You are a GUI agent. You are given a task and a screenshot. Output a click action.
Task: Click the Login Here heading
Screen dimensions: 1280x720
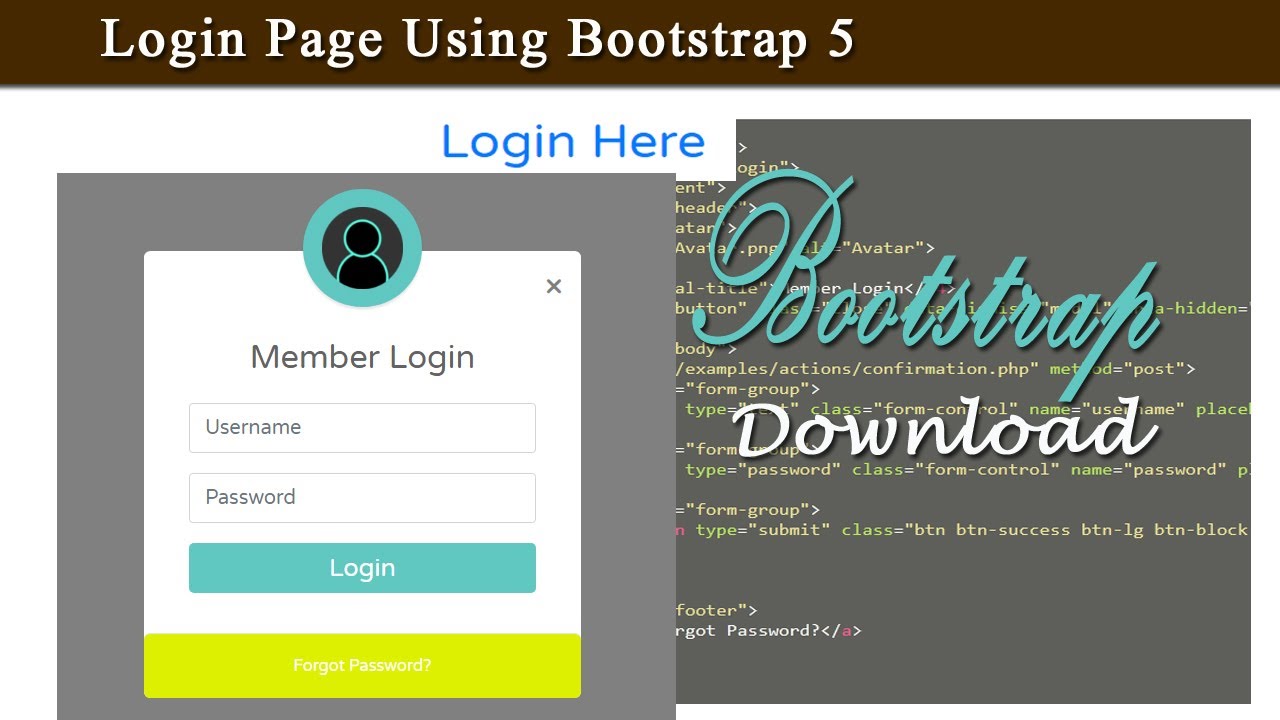573,142
